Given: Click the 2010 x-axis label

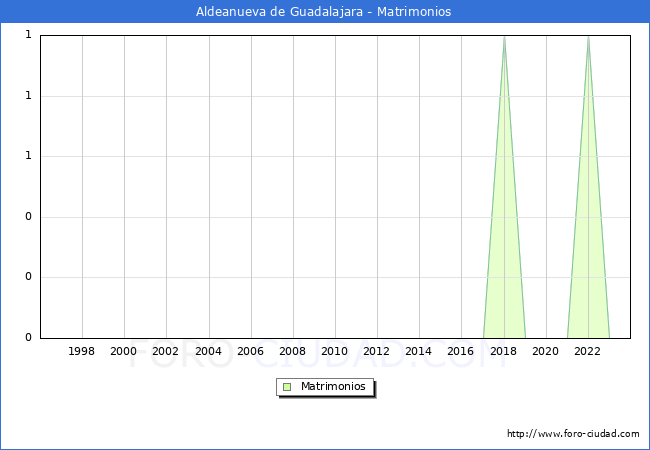Looking at the screenshot, I should pyautogui.click(x=335, y=351).
